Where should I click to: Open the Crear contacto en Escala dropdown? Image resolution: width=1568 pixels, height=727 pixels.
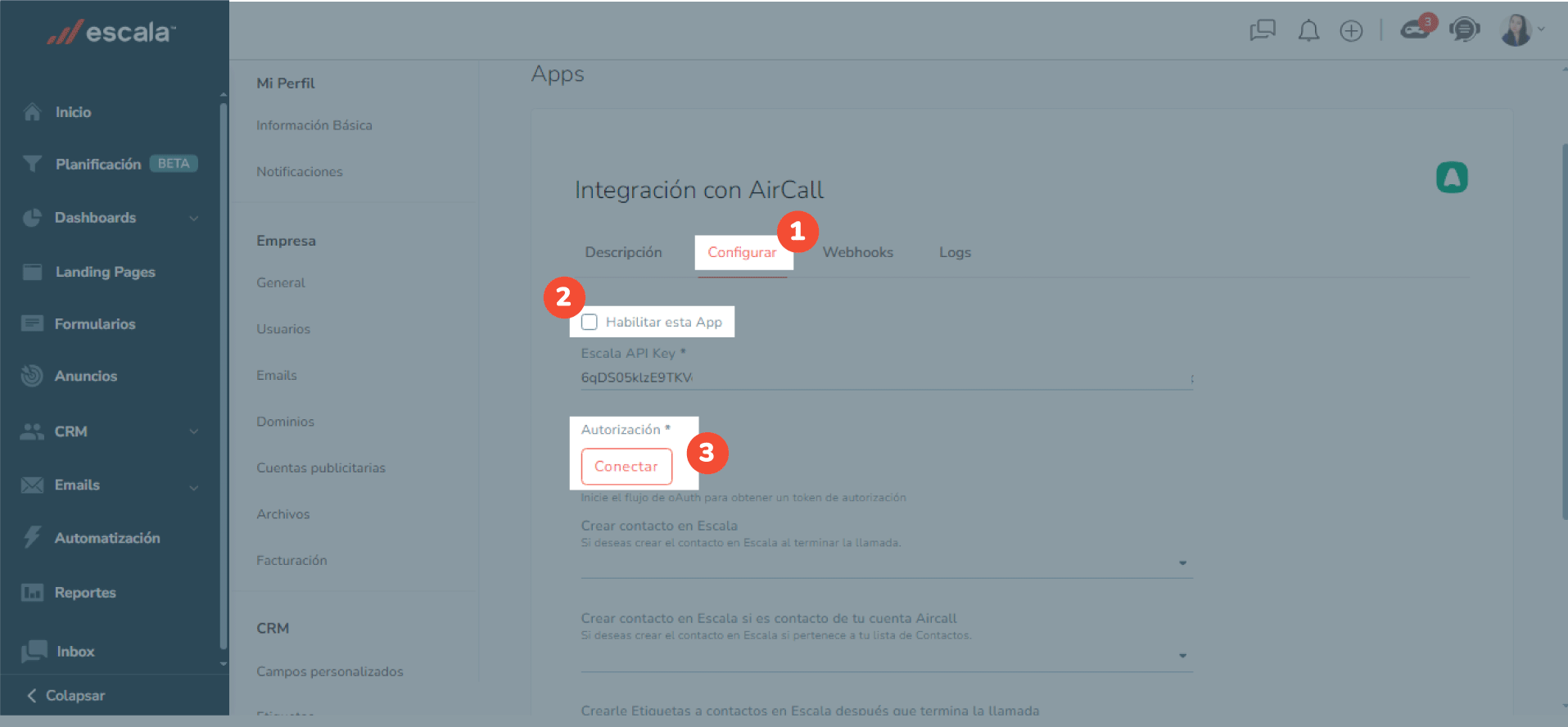tap(887, 563)
